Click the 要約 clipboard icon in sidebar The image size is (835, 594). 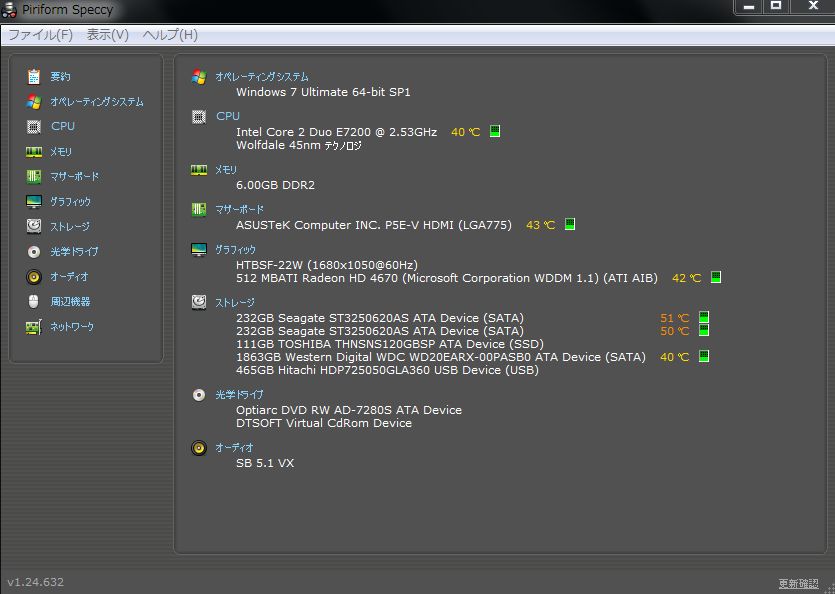[x=34, y=77]
